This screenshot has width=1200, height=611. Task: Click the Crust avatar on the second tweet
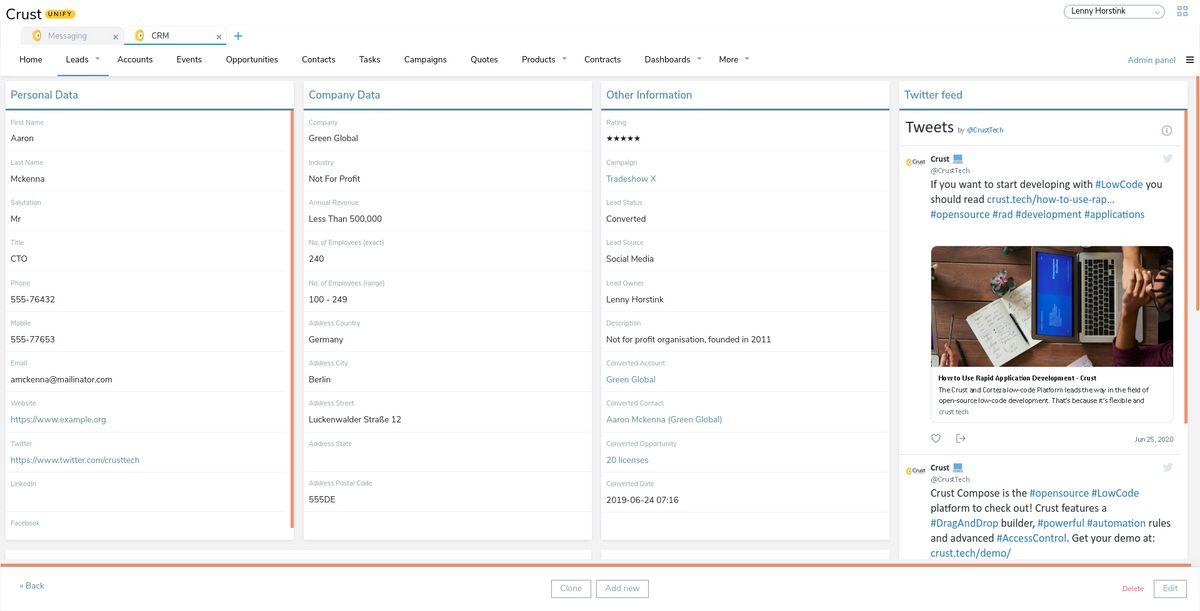(x=915, y=471)
